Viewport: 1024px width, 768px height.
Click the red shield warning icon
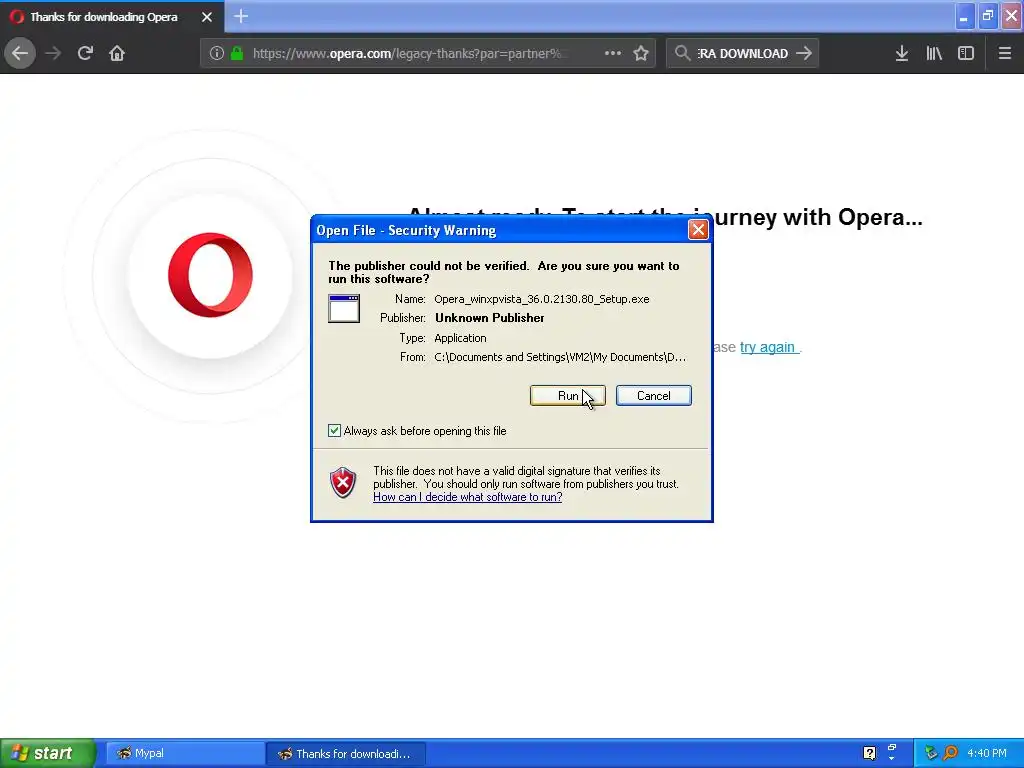[343, 483]
